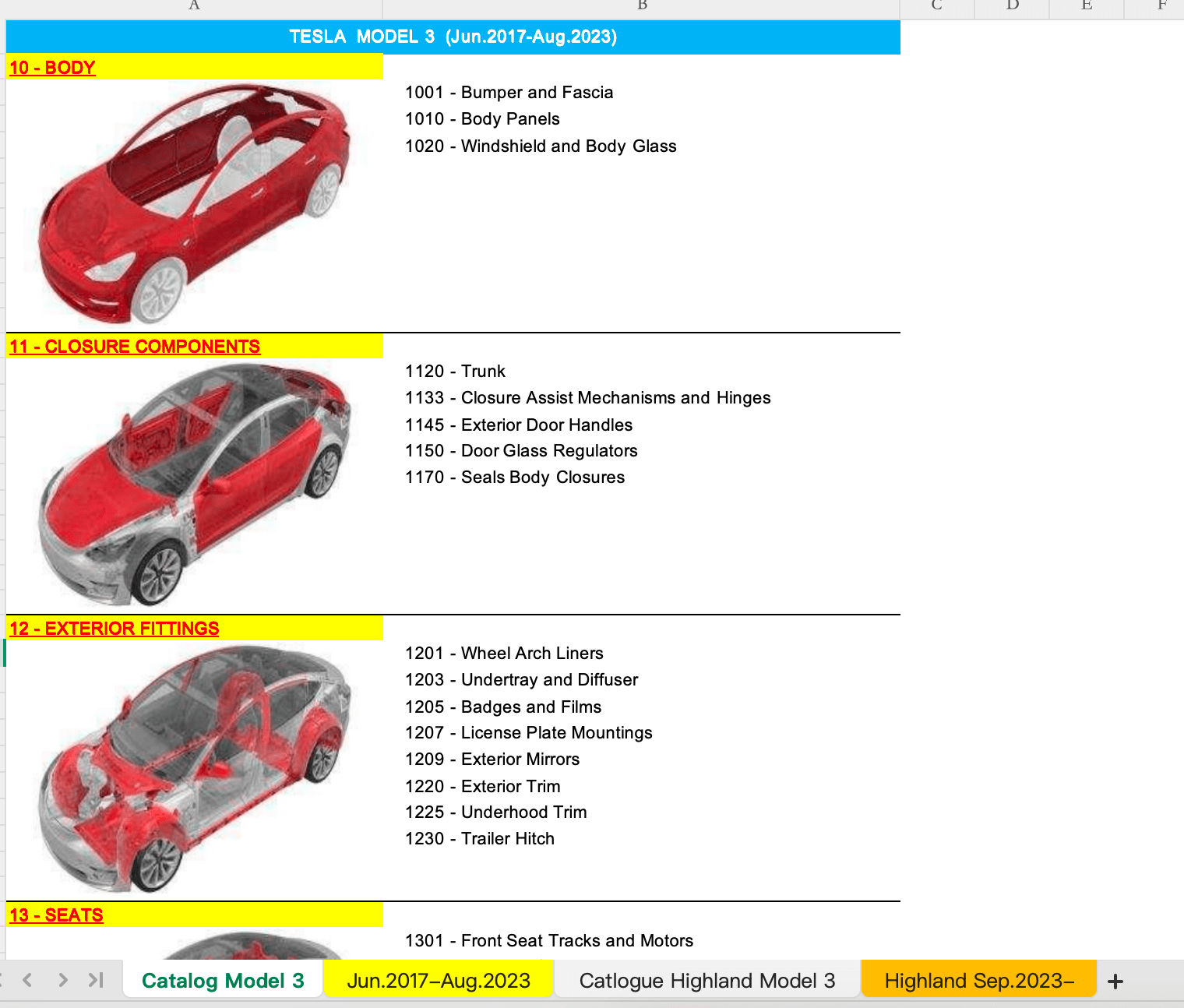Screen dimensions: 1184x1008
Task: Go to previous sheet tab arrow
Action: point(27,980)
